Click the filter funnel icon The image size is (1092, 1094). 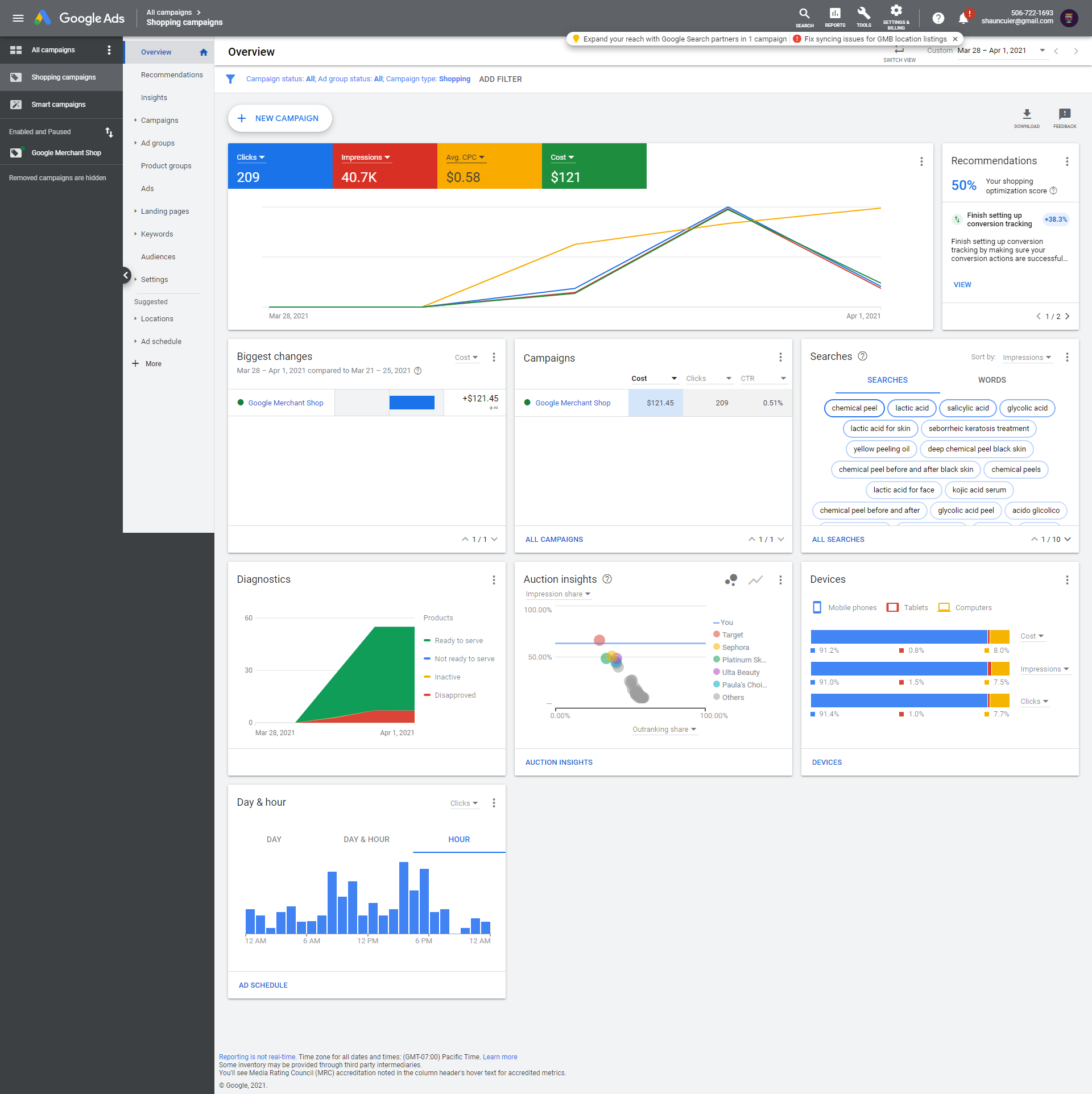pos(230,79)
